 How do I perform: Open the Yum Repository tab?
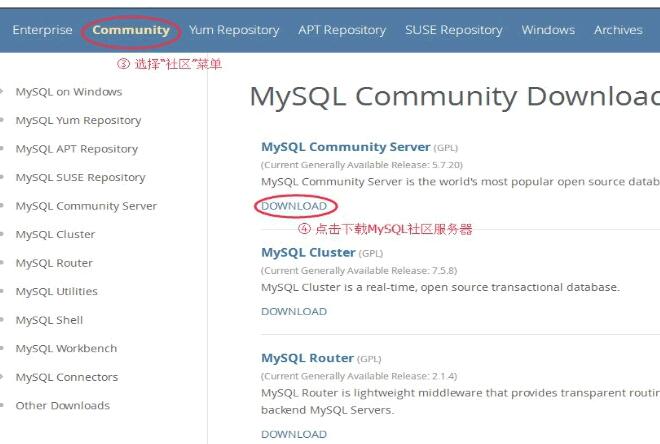point(234,30)
